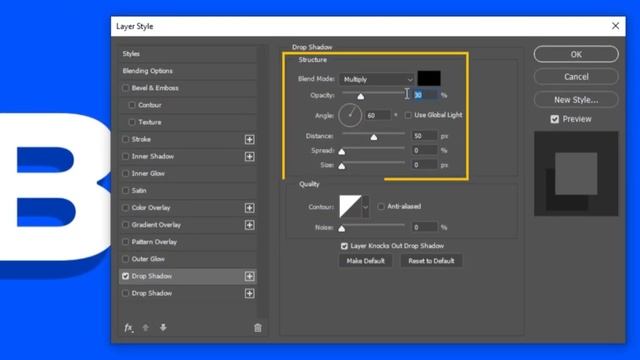Open the Blend Mode Multiply dropdown
640x360 pixels.
pos(377,79)
